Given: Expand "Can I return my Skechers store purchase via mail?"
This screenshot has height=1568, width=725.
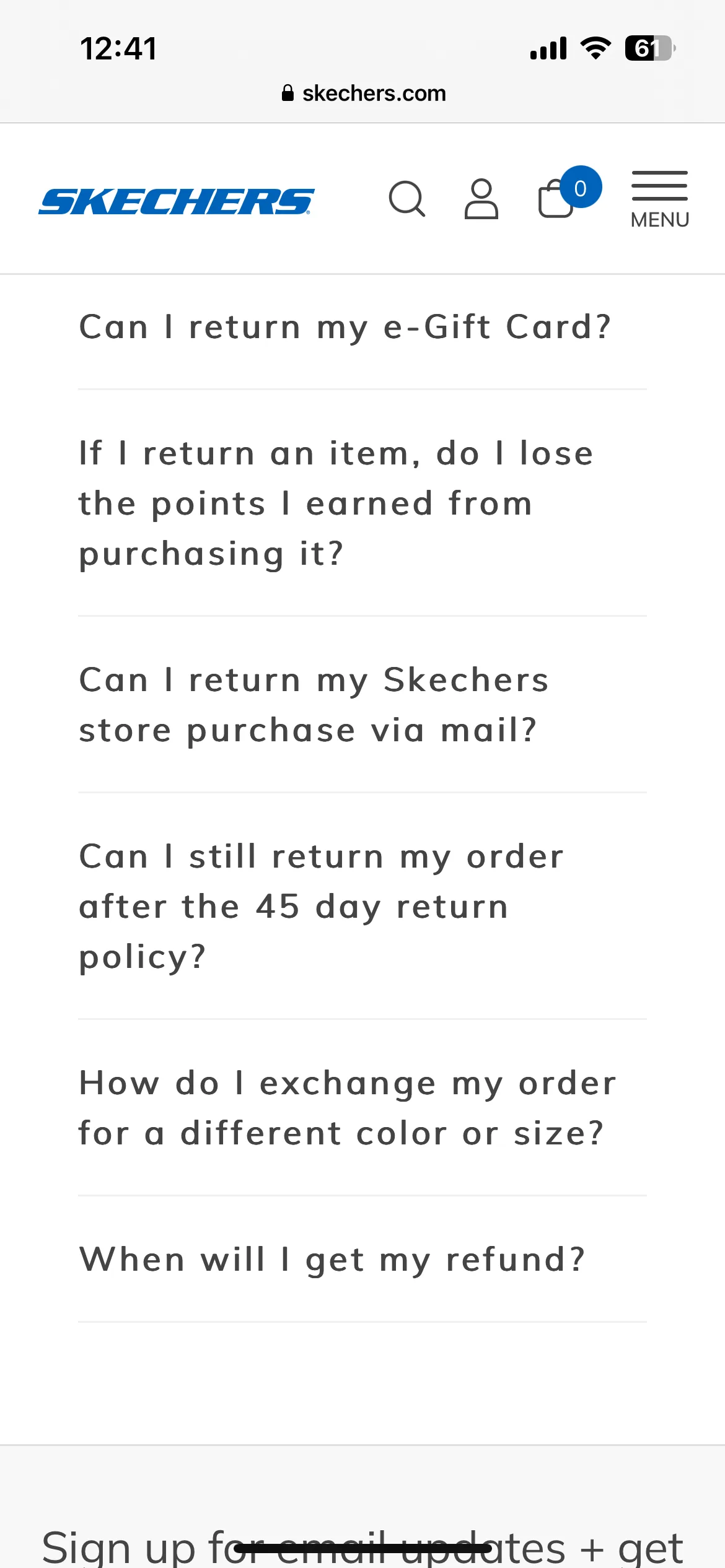Looking at the screenshot, I should tap(362, 705).
